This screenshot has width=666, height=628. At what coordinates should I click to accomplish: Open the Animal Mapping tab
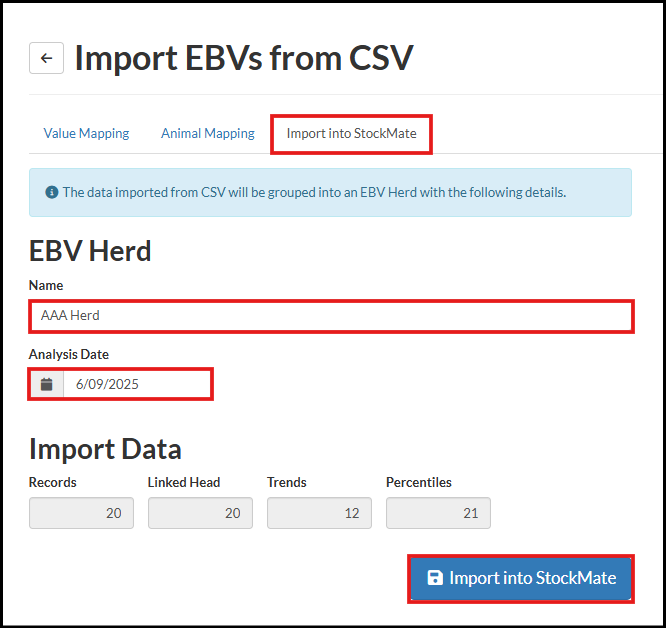(208, 133)
